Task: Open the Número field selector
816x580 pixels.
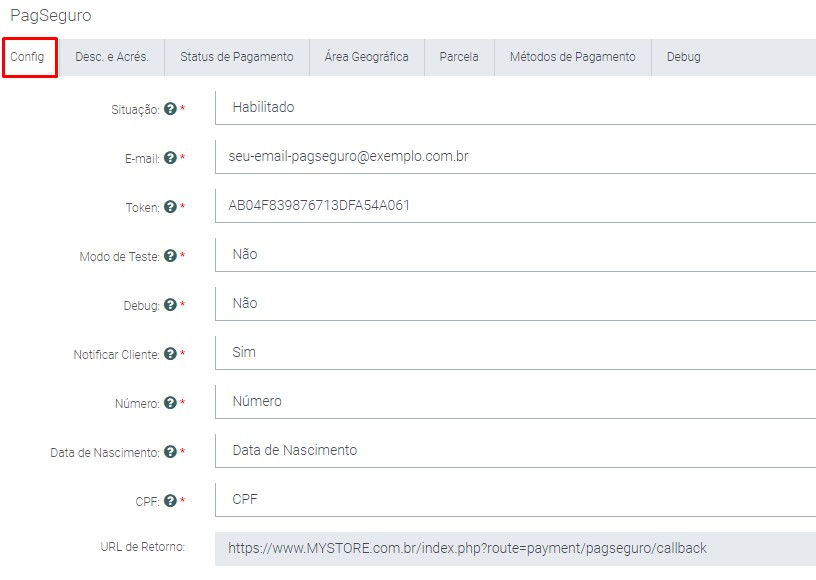Action: [x=515, y=401]
